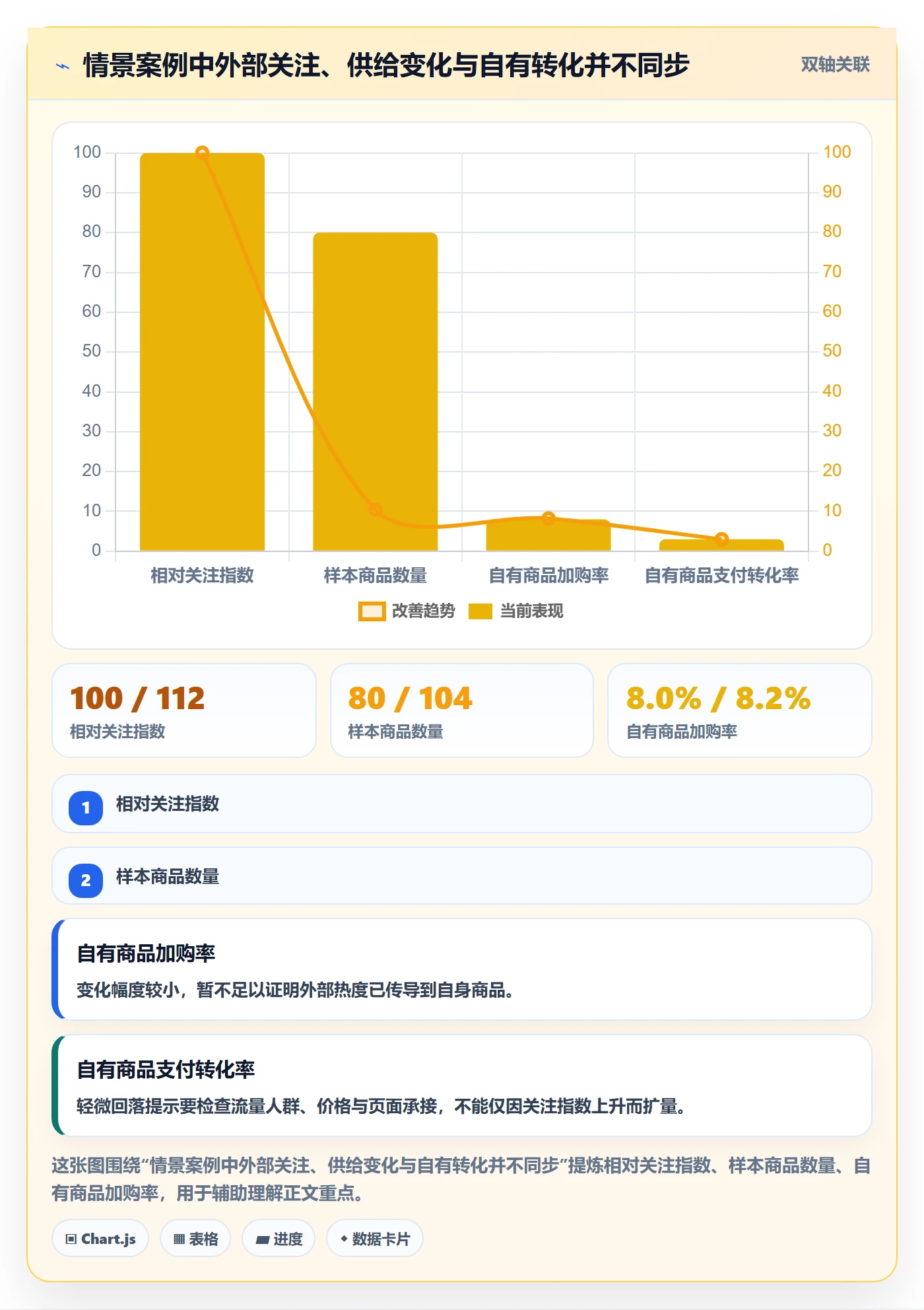Click the 样本商品数量 x-axis label
Image resolution: width=924 pixels, height=1310 pixels.
point(375,576)
